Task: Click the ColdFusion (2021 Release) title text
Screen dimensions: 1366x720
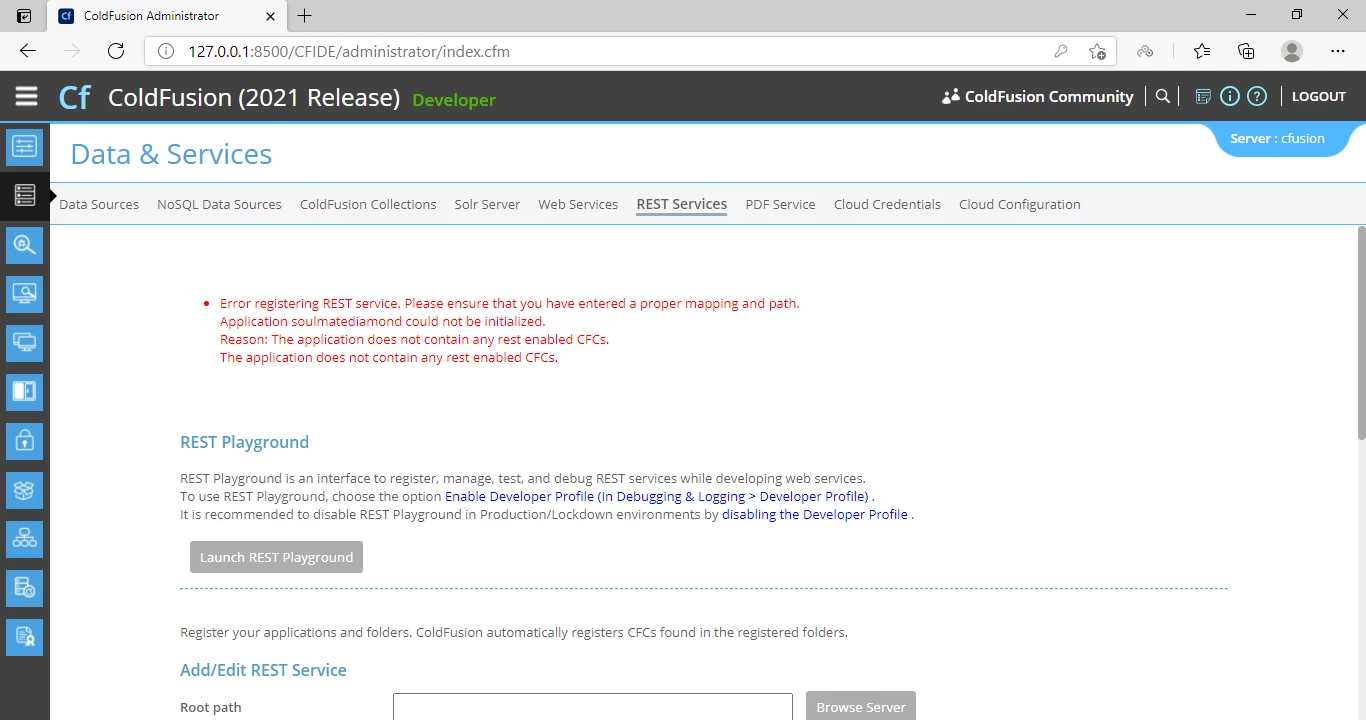Action: [254, 97]
